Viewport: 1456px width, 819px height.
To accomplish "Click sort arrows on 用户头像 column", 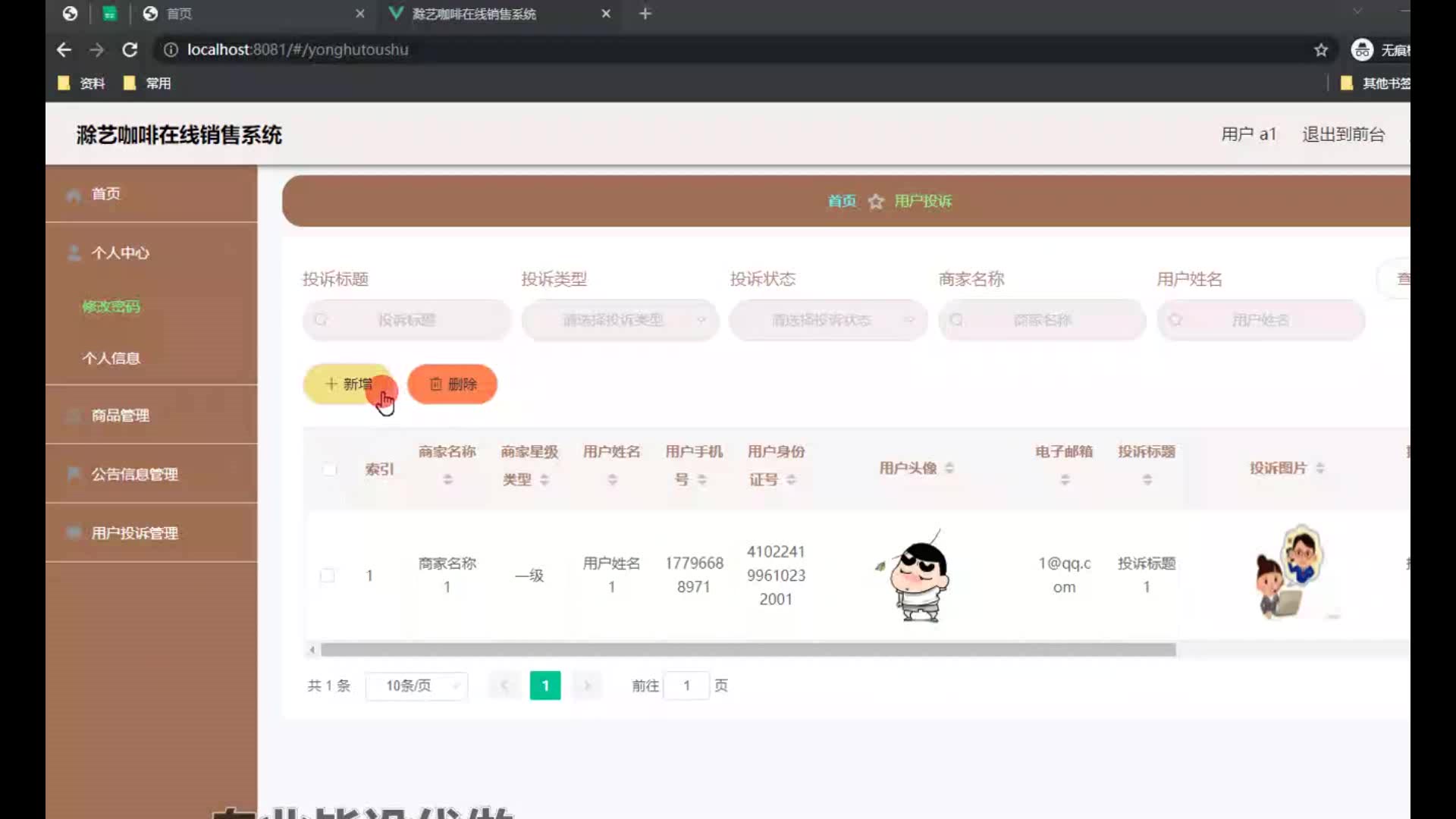I will (x=949, y=468).
